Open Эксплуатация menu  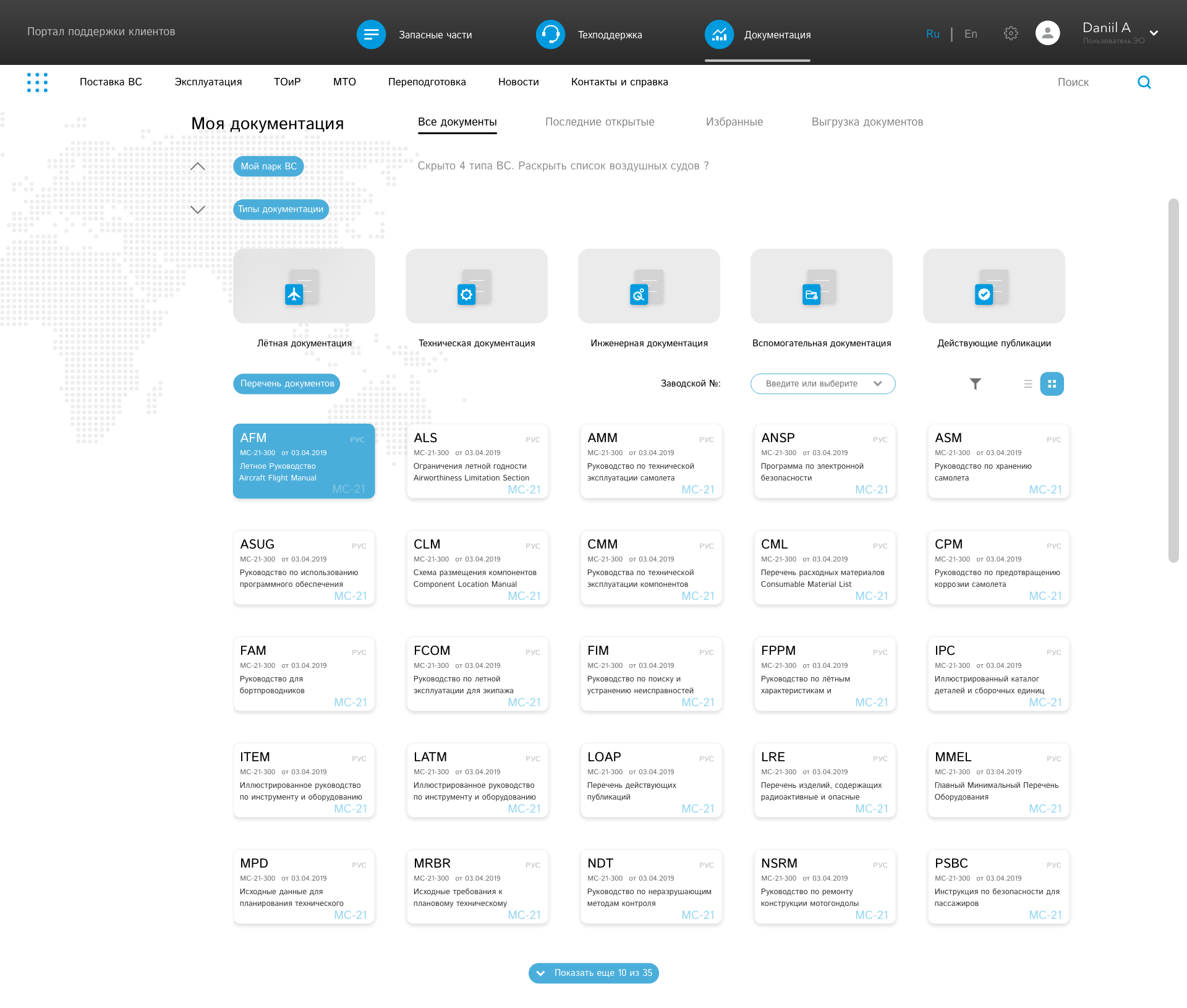pyautogui.click(x=208, y=82)
